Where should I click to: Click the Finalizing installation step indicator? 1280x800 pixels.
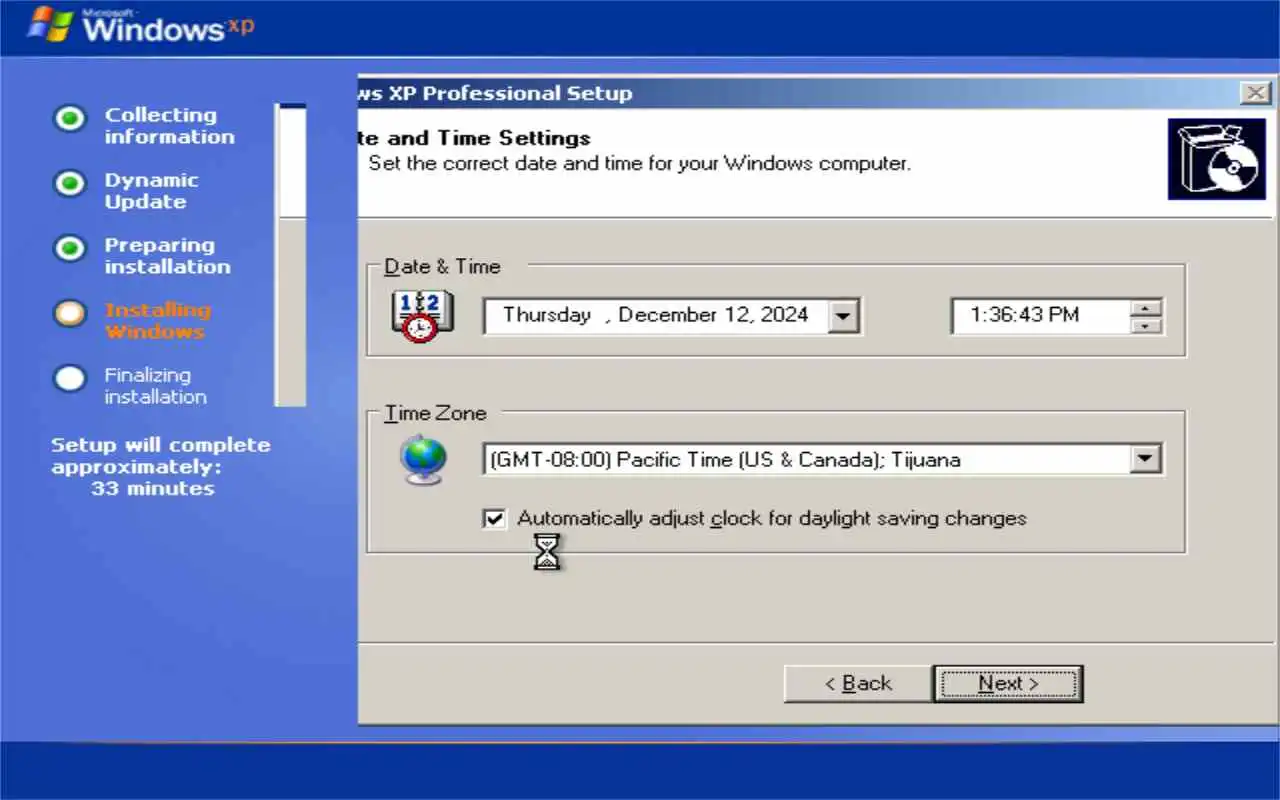point(69,378)
